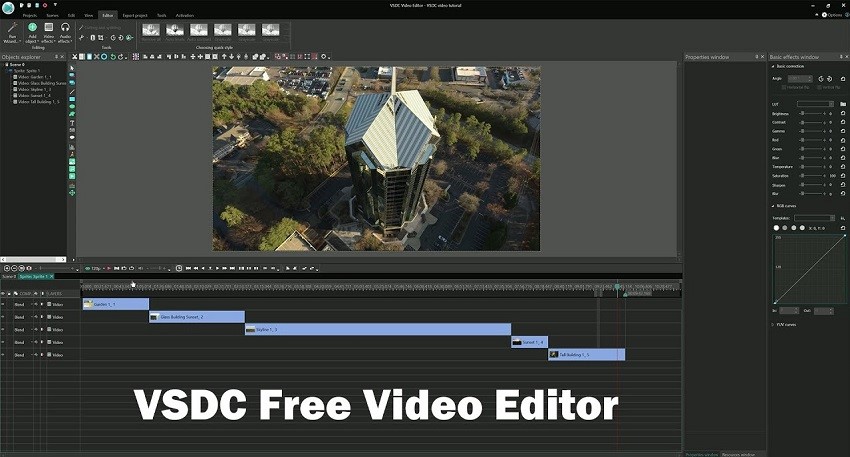Screen dimensions: 850x457
Task: Select Video: Skyline 1_3 in Objects explorer
Action: point(35,89)
